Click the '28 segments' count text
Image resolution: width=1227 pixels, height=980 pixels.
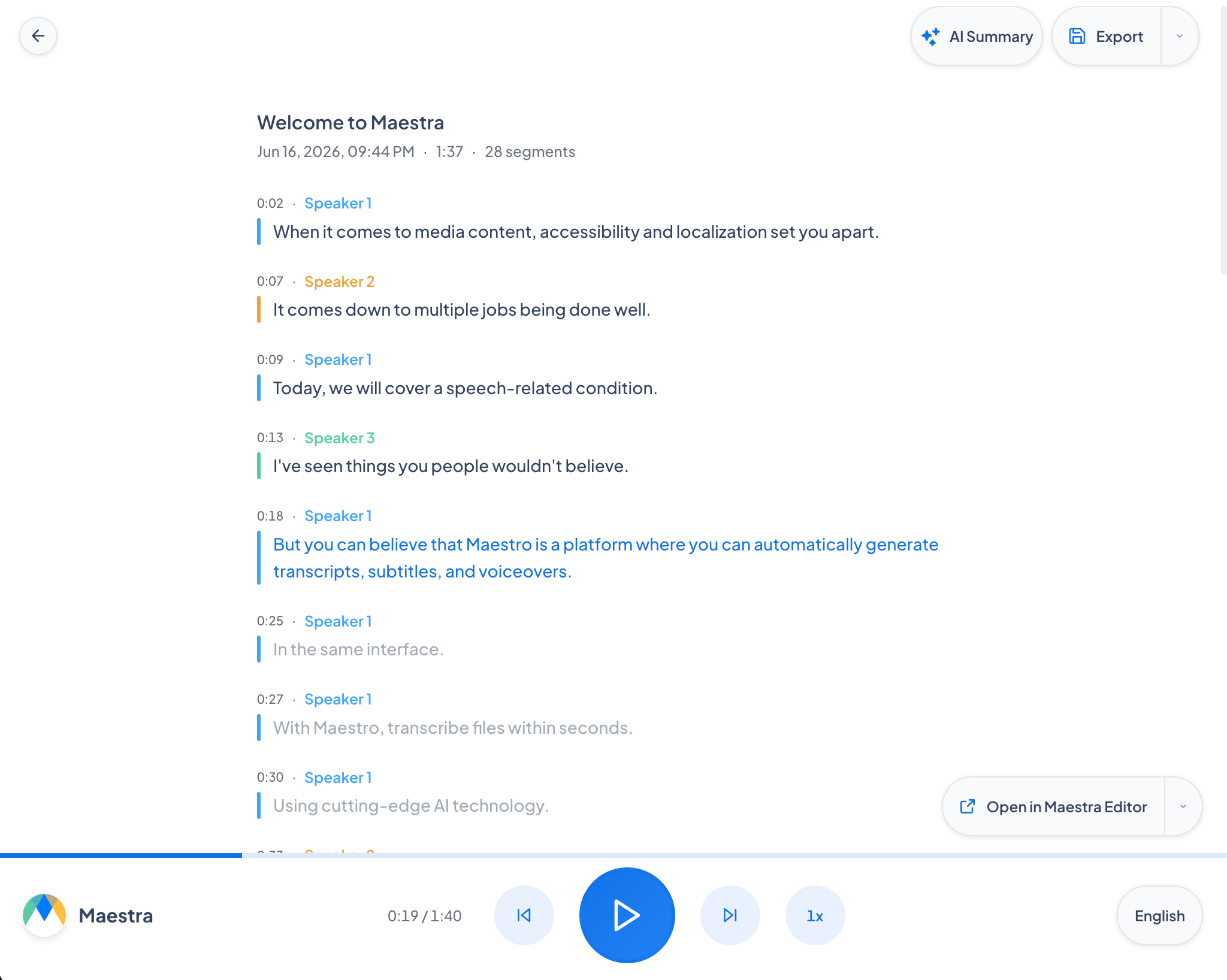pyautogui.click(x=530, y=152)
